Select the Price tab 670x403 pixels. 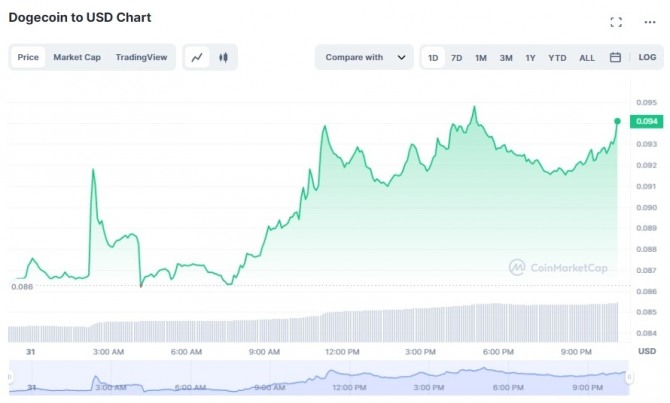pyautogui.click(x=28, y=57)
